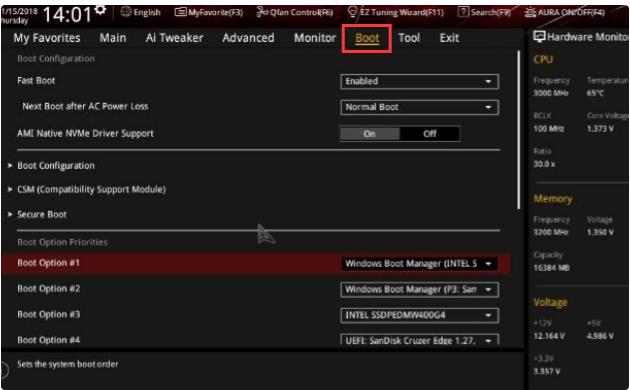Open Next Boot after AC Power Loss dropdown

click(x=419, y=107)
